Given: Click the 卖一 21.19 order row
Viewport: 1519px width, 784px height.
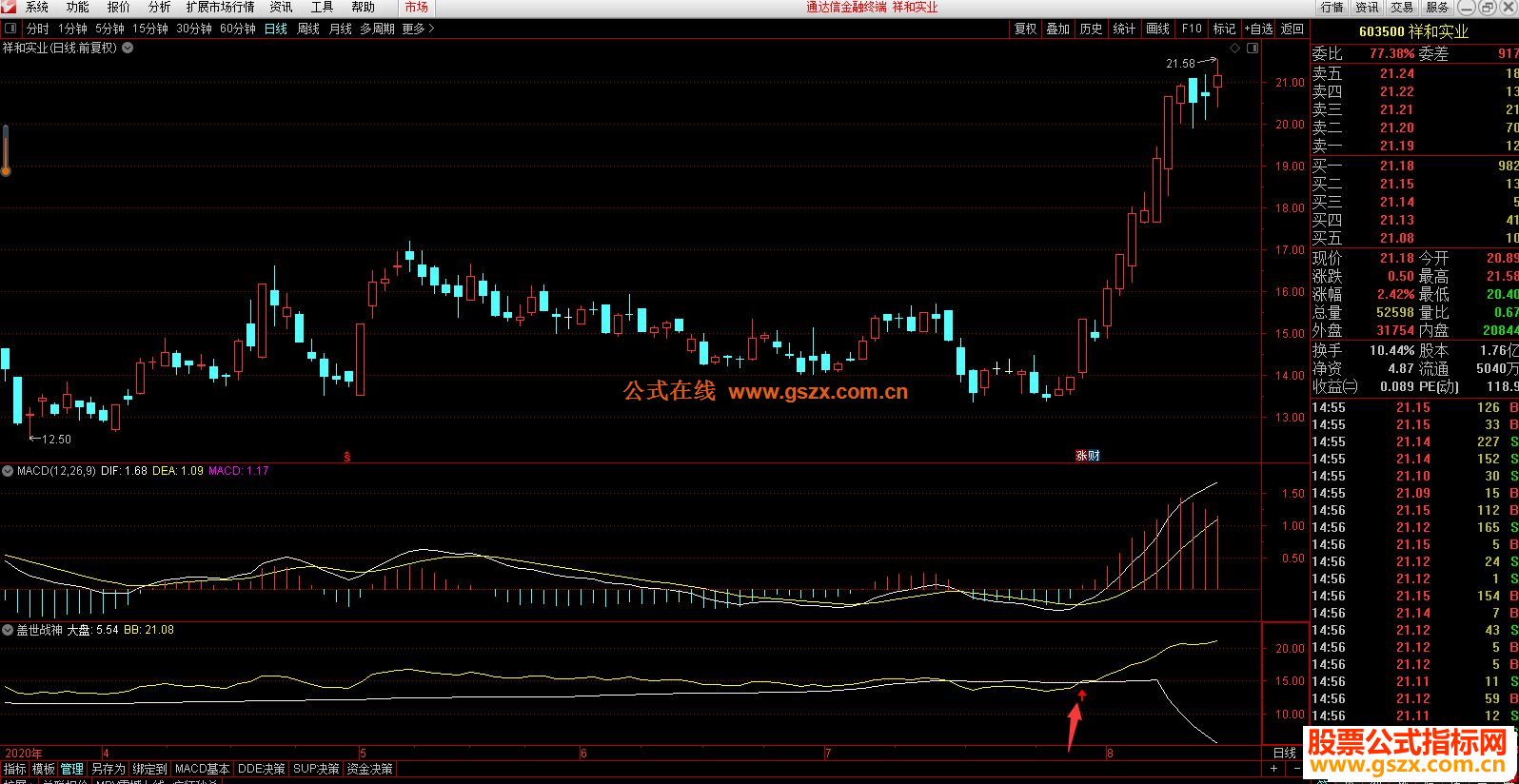Looking at the screenshot, I should [x=1414, y=146].
